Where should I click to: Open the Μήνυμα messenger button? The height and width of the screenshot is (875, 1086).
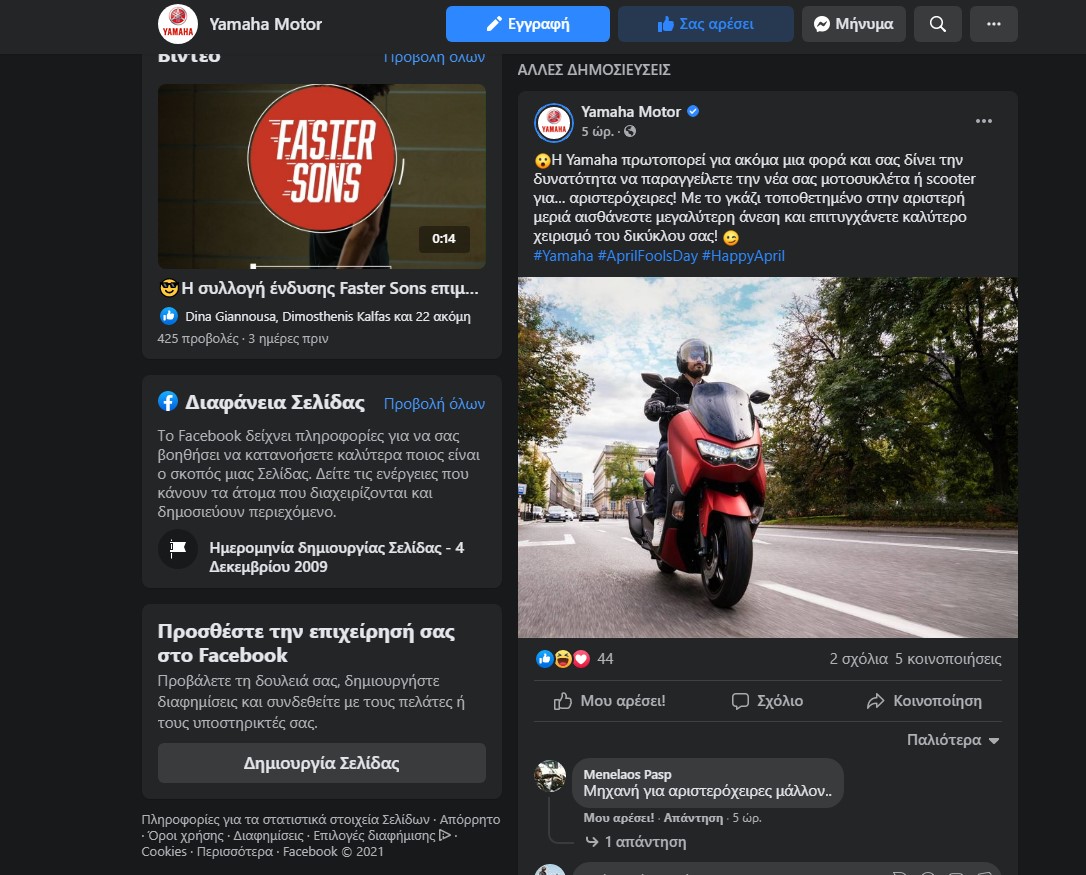853,24
